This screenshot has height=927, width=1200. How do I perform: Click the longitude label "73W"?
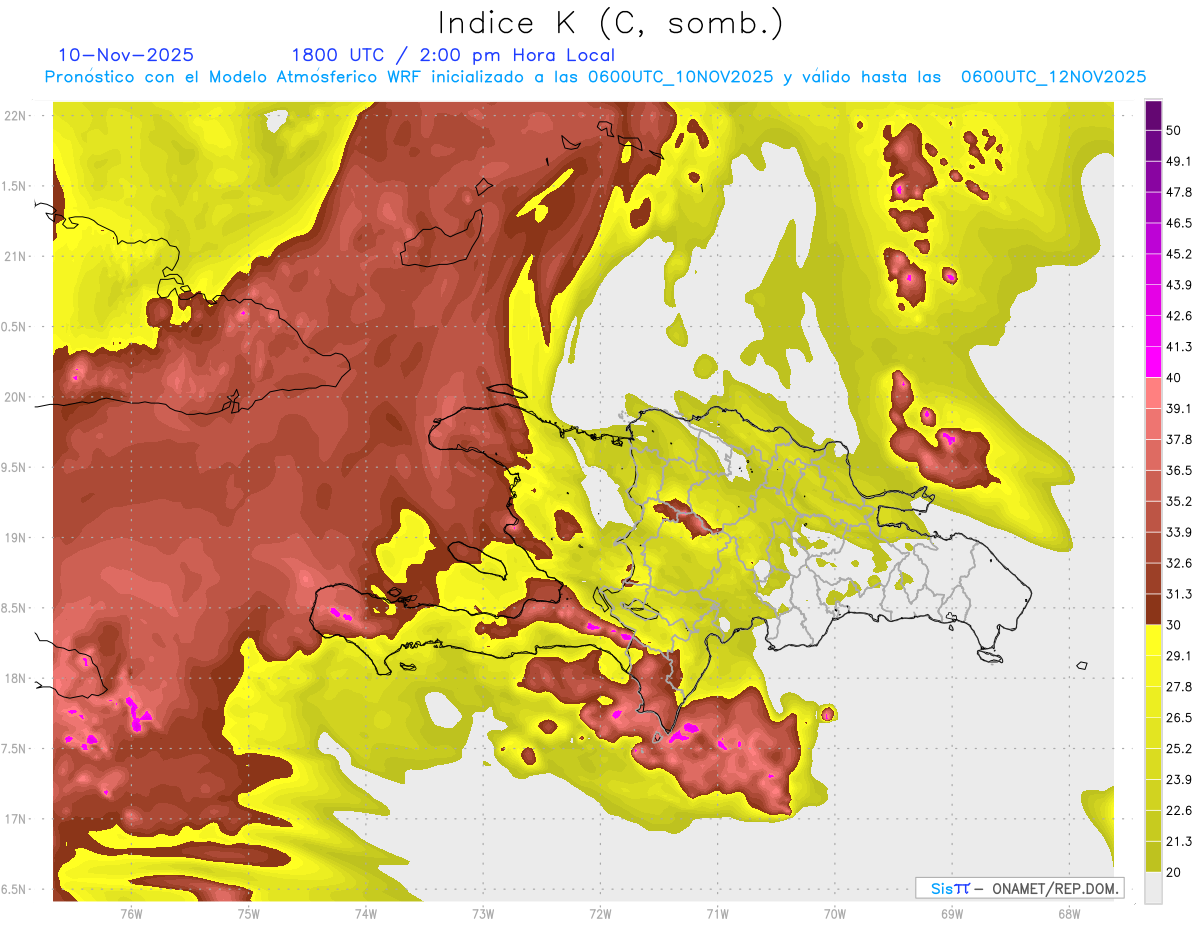[x=483, y=913]
